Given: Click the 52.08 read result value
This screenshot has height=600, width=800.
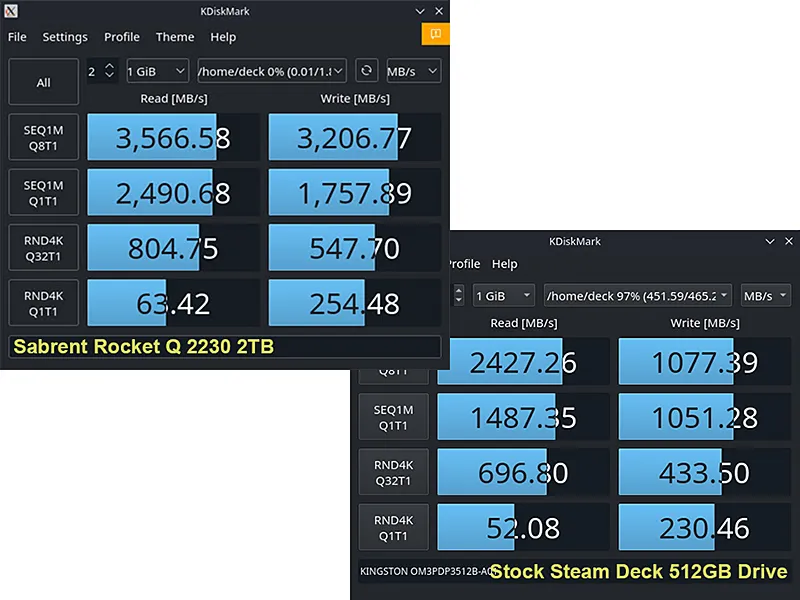Looking at the screenshot, I should pos(523,528).
